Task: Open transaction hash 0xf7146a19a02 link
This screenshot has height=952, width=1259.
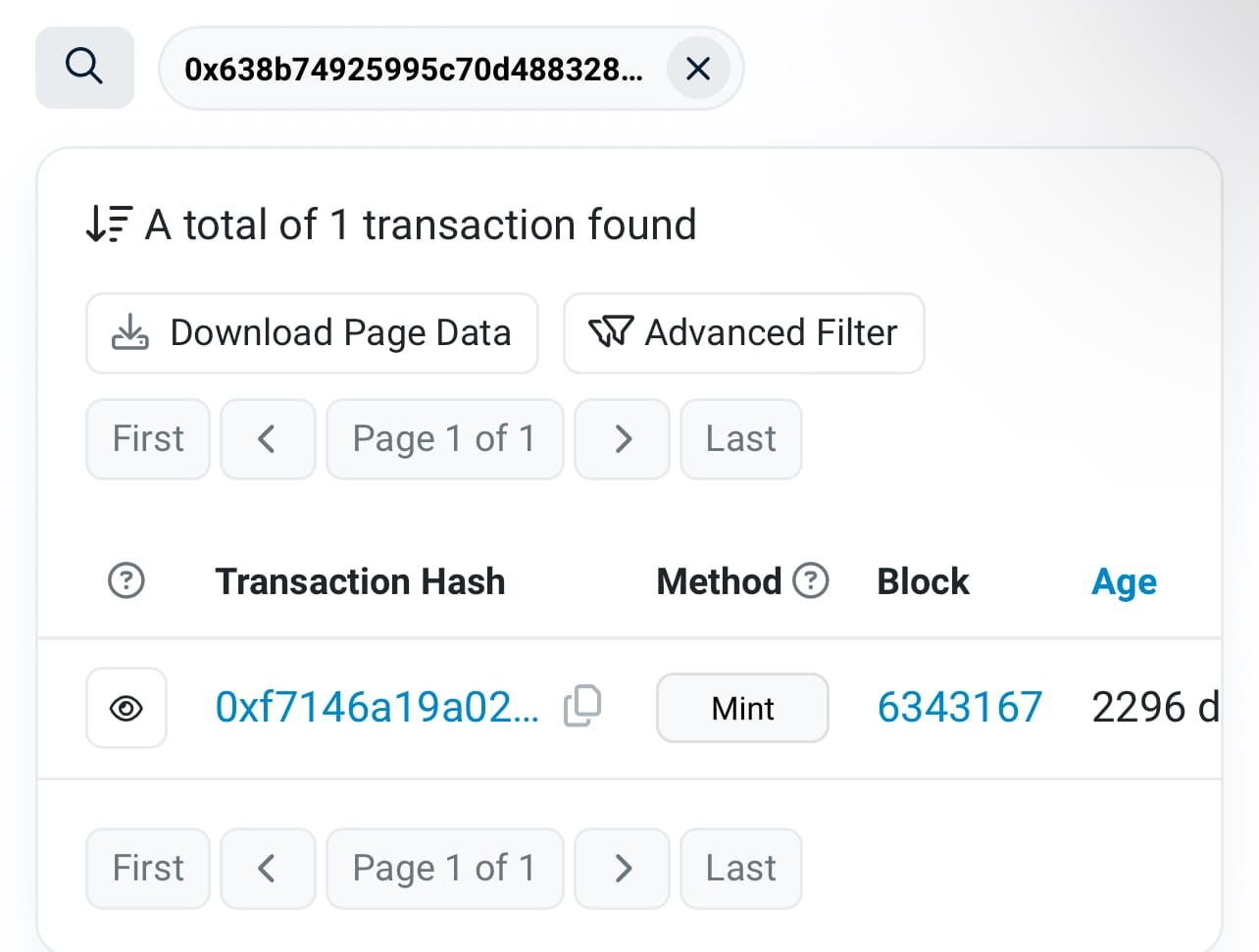Action: pos(377,707)
